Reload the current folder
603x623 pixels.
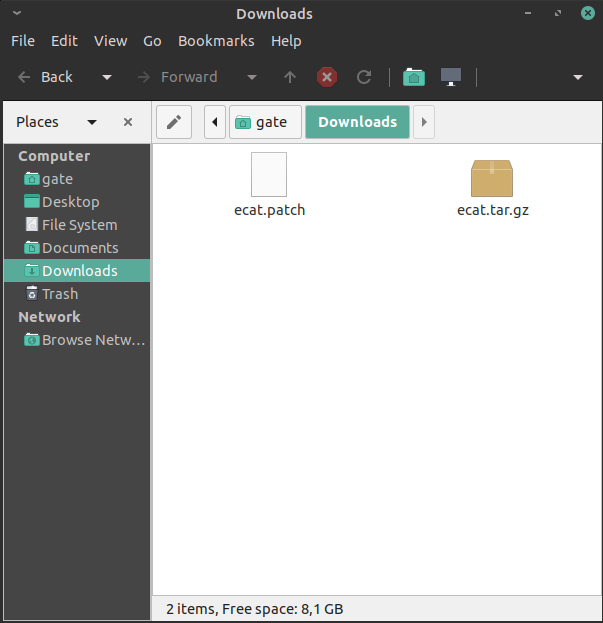364,77
